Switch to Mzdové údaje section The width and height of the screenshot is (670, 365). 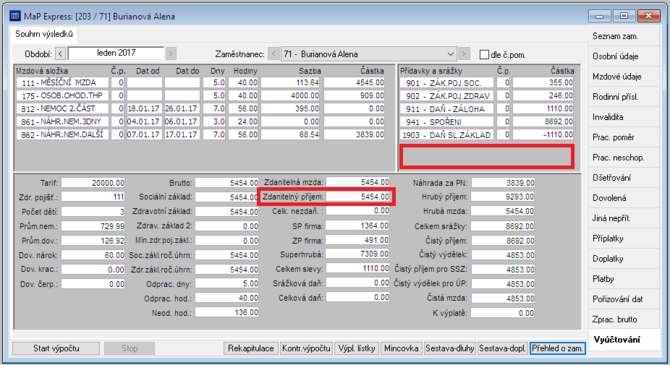coord(617,77)
